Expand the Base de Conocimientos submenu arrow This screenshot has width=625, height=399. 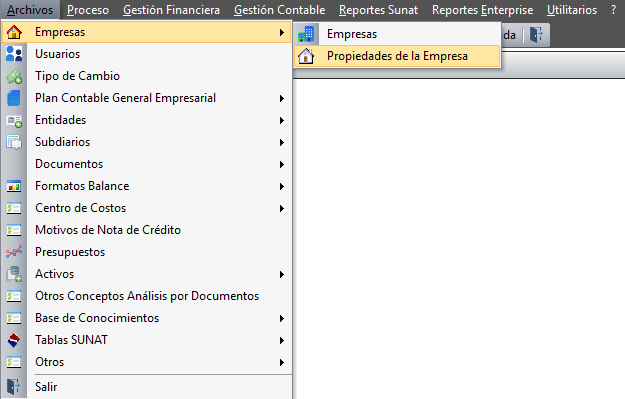[282, 318]
